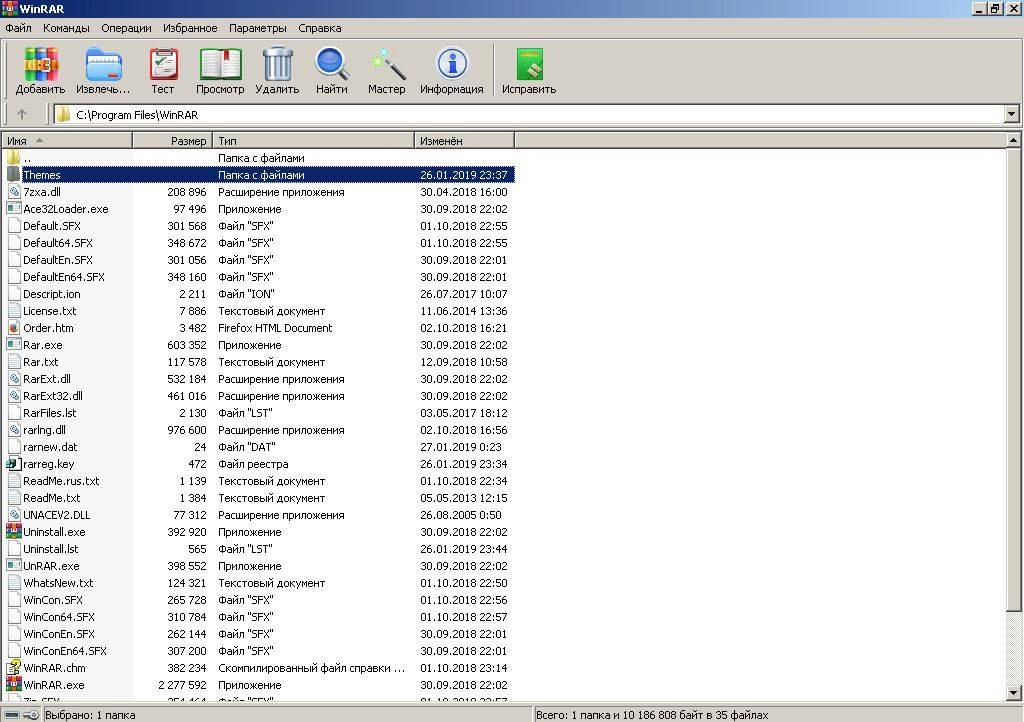Image resolution: width=1024 pixels, height=722 pixels.
Task: Click the scrollbar down arrow
Action: pyautogui.click(x=1013, y=693)
